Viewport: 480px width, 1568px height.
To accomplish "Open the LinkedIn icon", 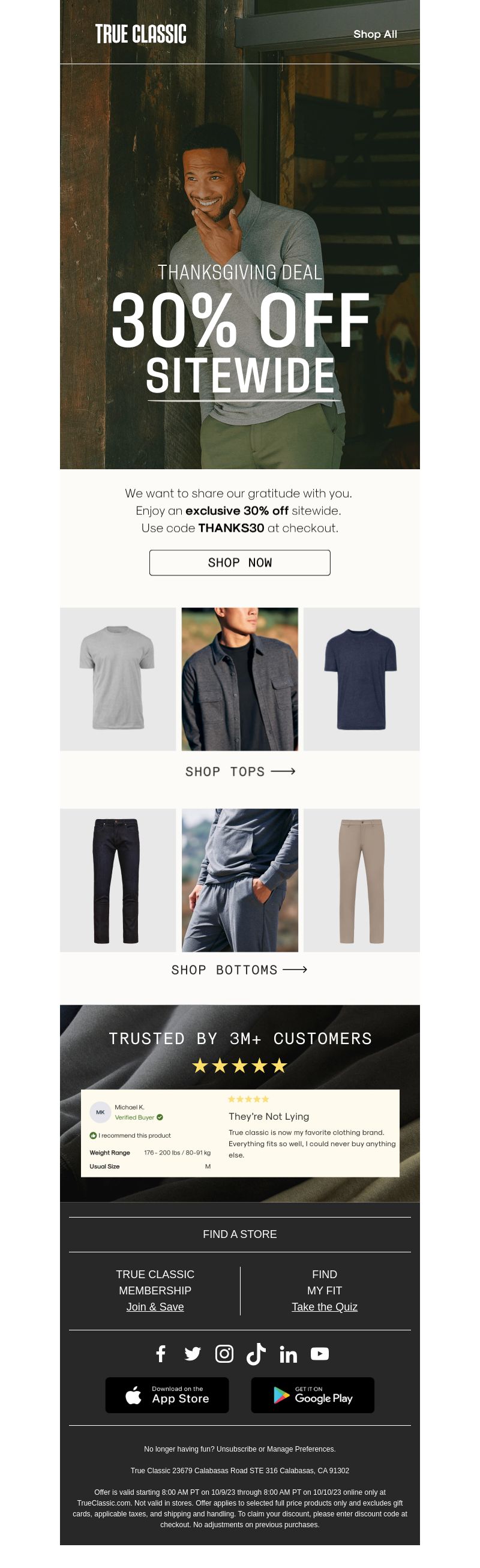I will (288, 1354).
